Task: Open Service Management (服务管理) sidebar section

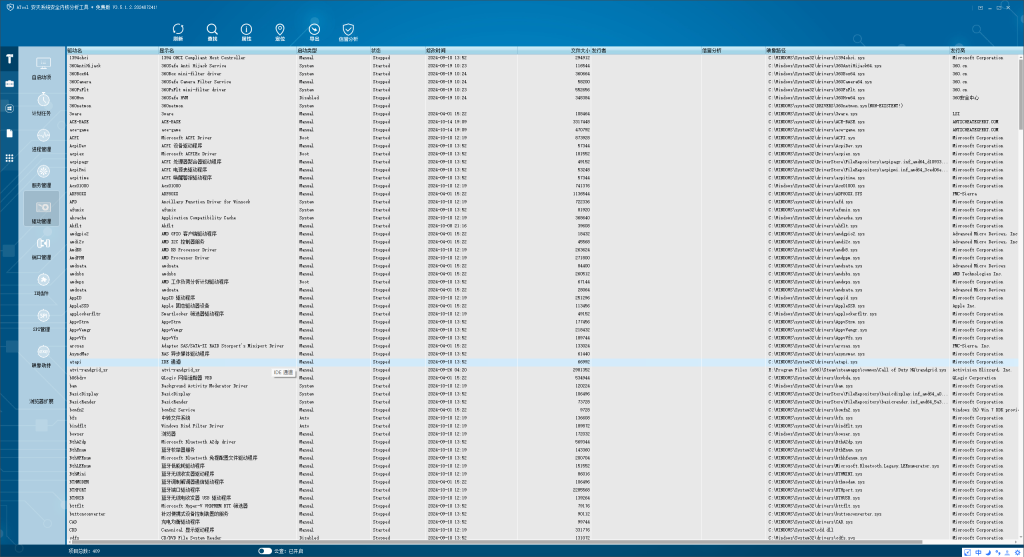Action: point(42,176)
